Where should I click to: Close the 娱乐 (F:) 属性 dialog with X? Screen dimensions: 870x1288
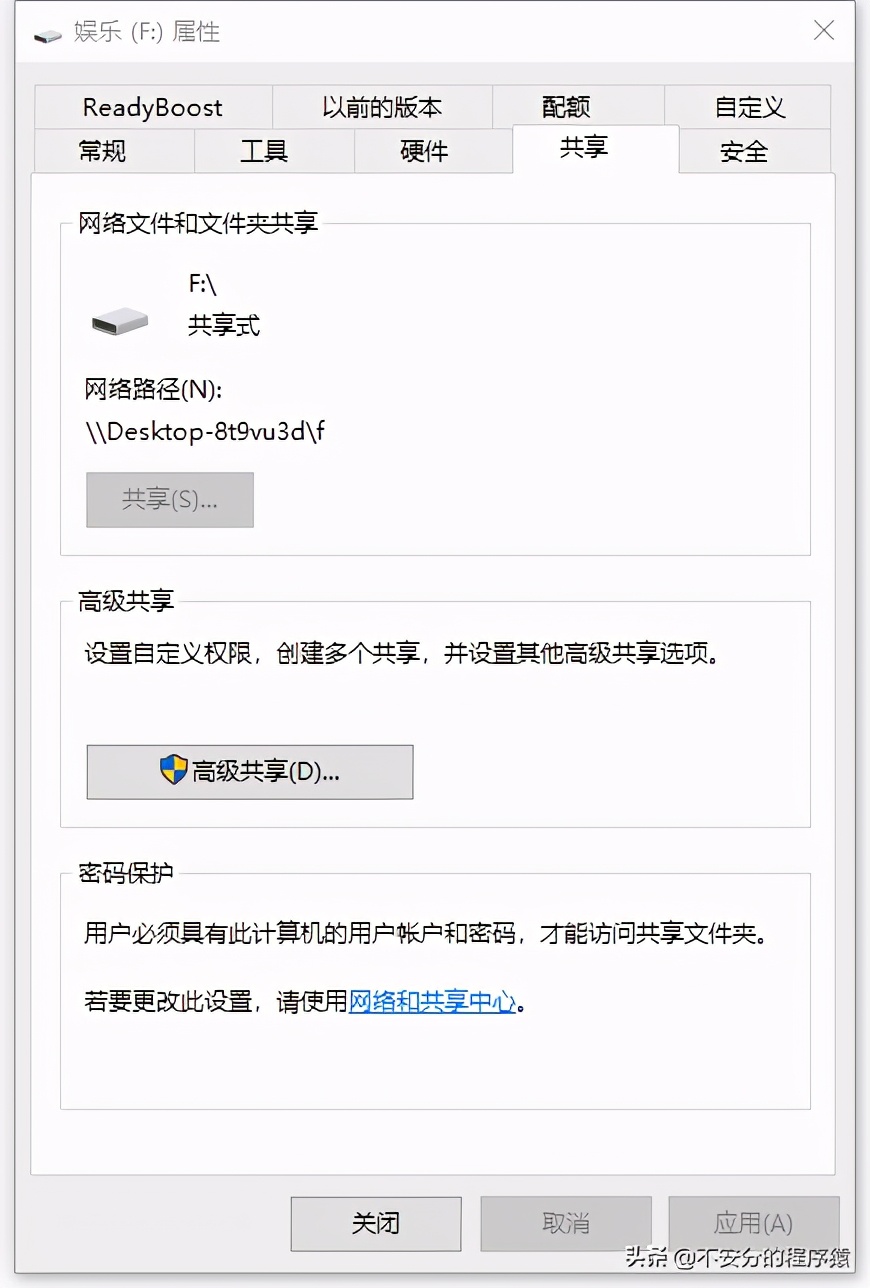click(x=823, y=30)
